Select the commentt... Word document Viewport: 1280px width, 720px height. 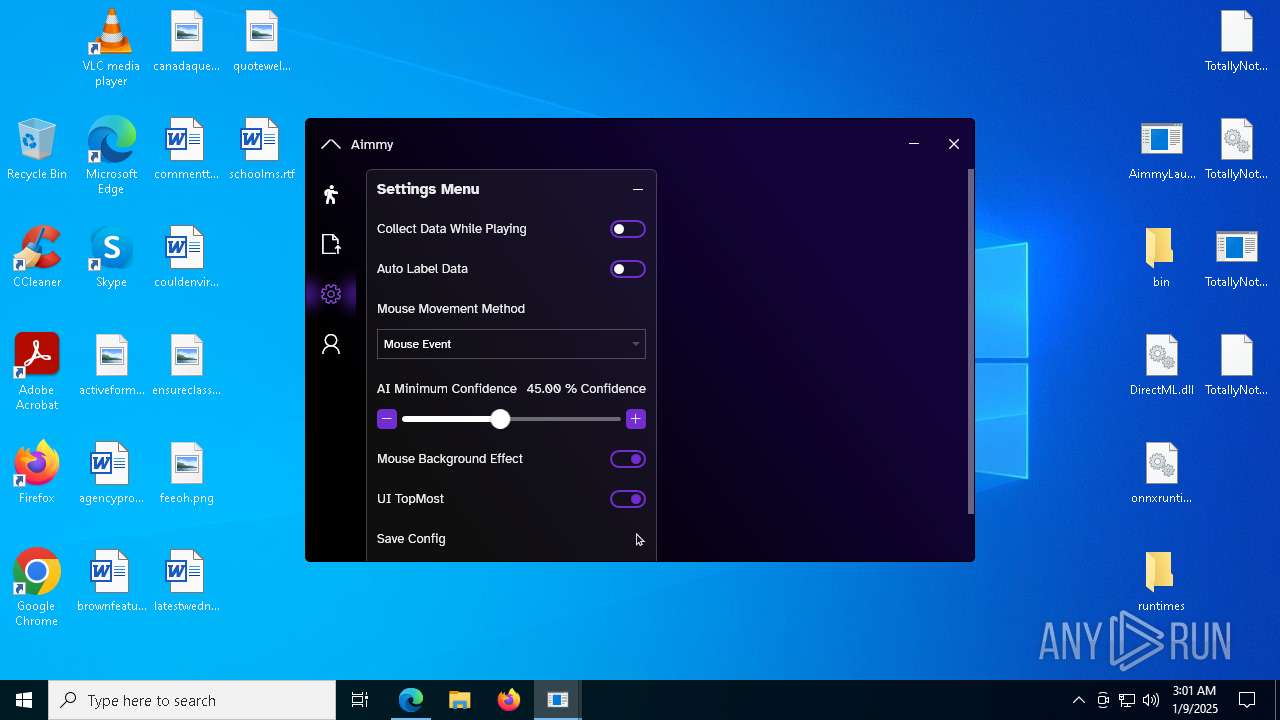pyautogui.click(x=186, y=148)
